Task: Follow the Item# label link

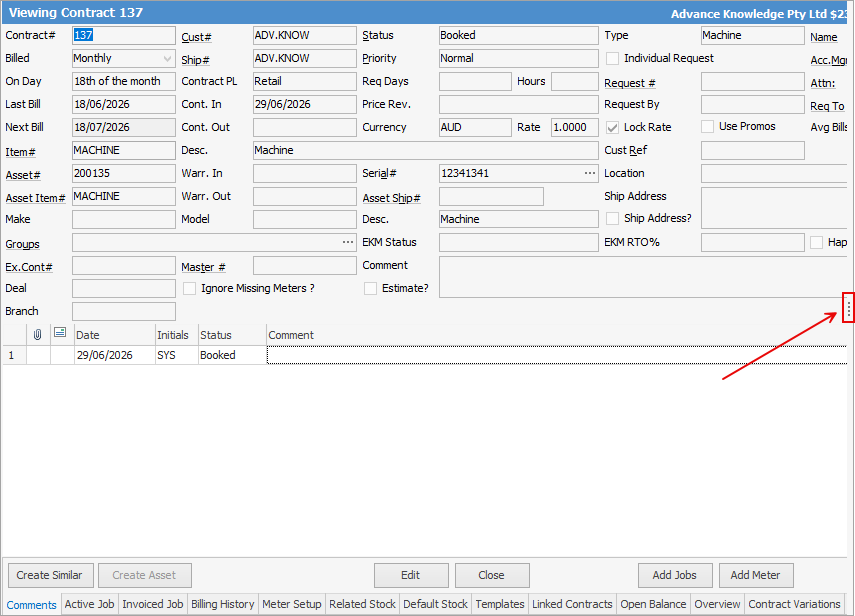Action: point(20,152)
